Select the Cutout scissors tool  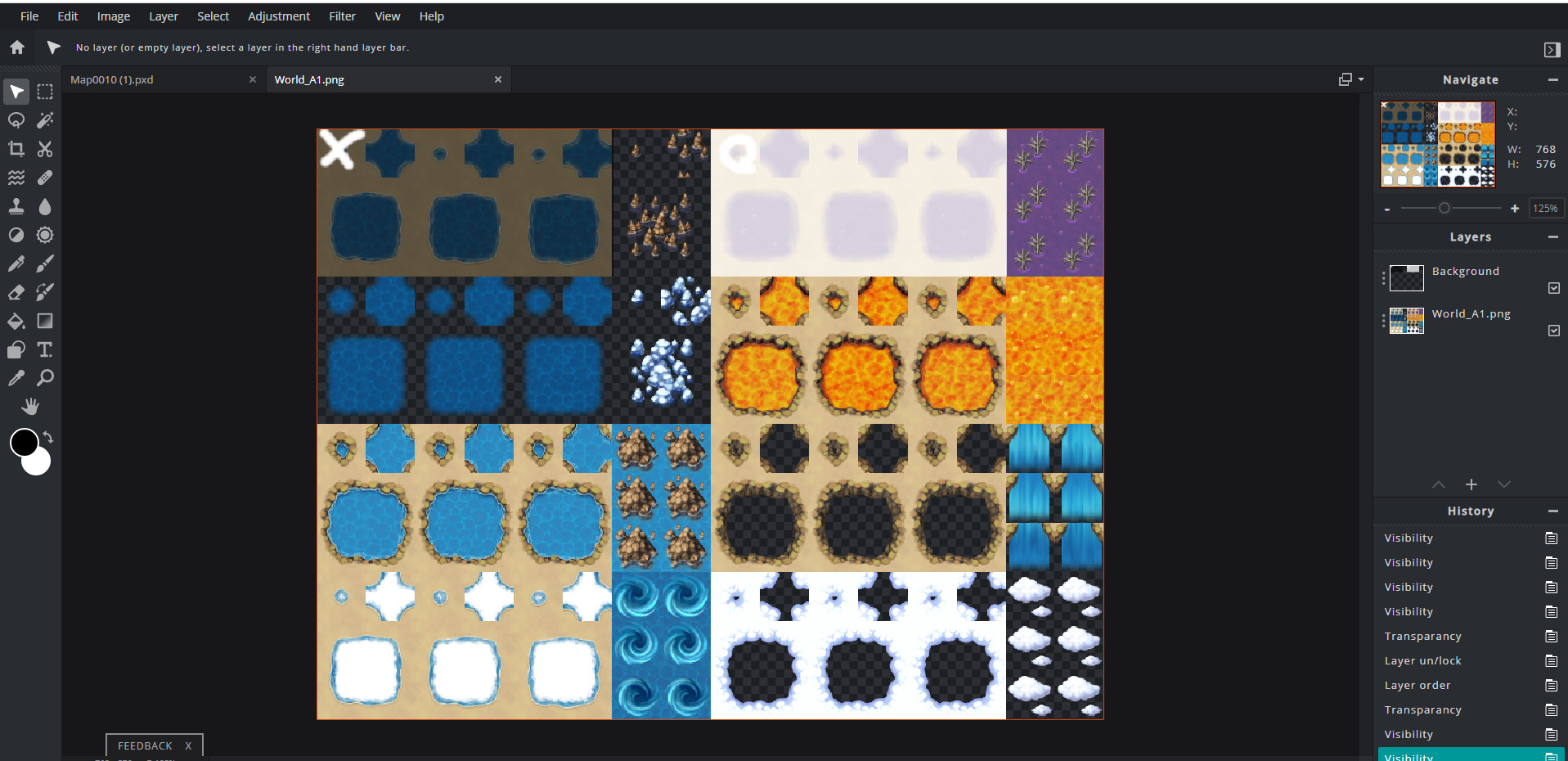tap(45, 149)
